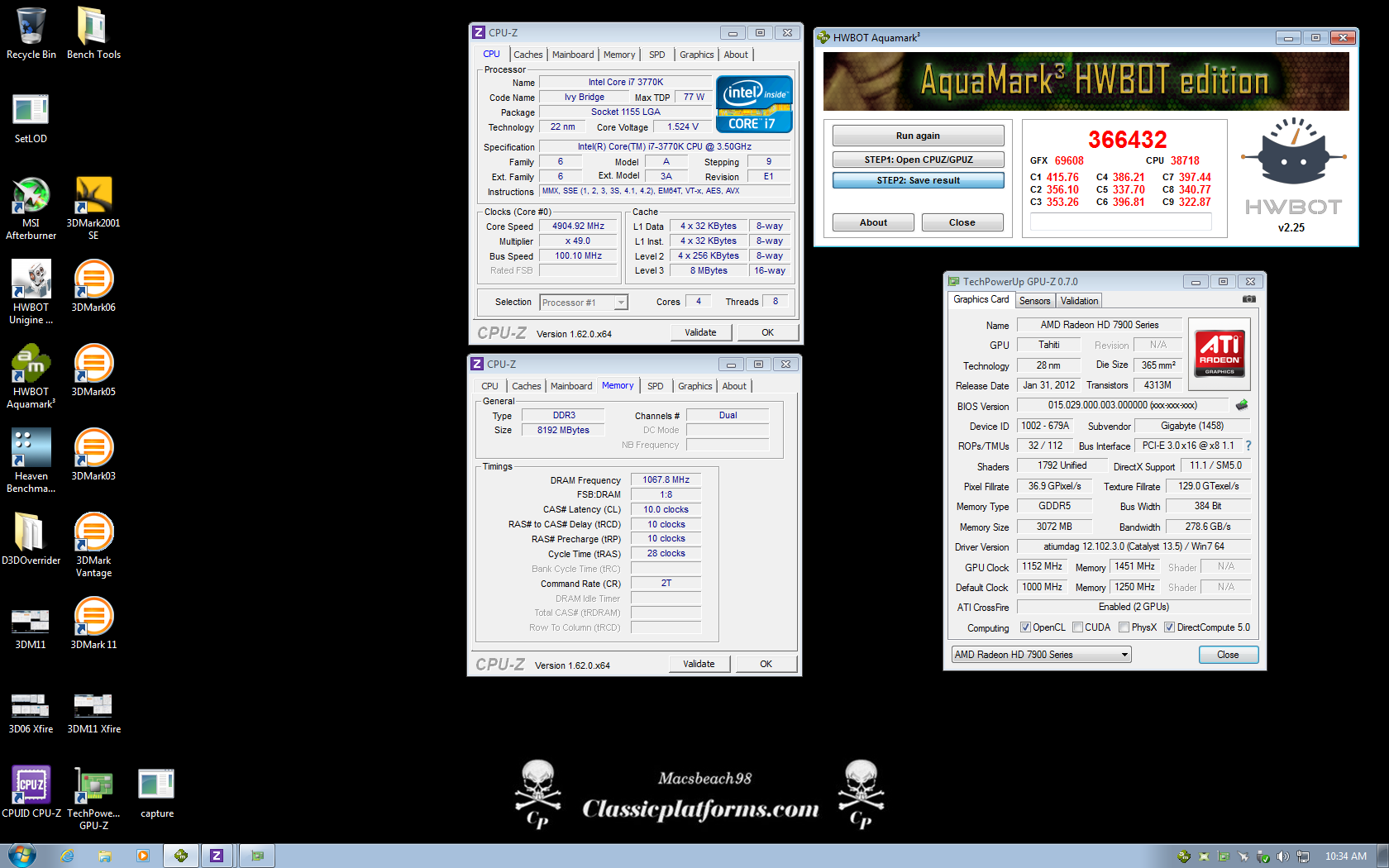Toggle OpenCL checkbox in GPU-Z

click(x=1025, y=627)
